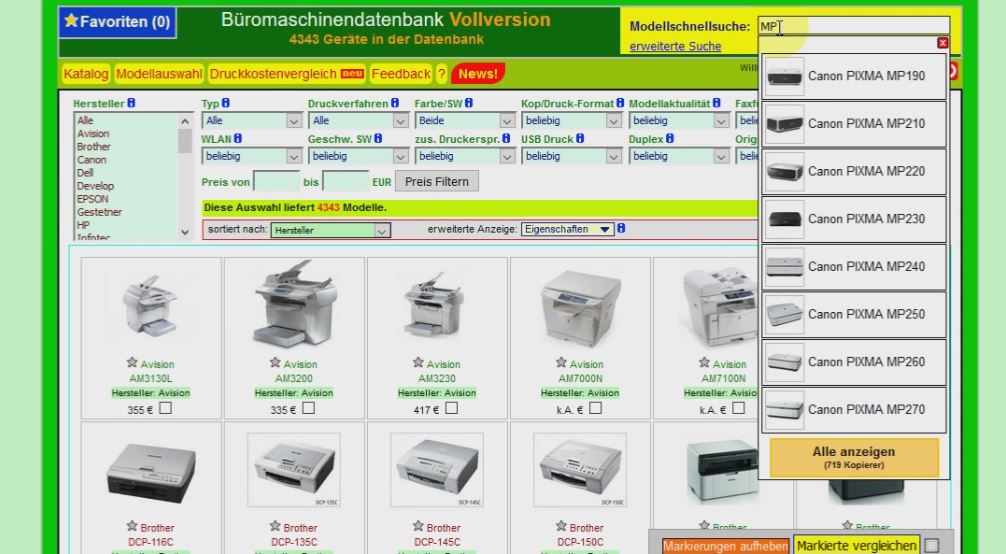Click the info icon next to Typ
This screenshot has width=1006, height=554.
tap(226, 103)
